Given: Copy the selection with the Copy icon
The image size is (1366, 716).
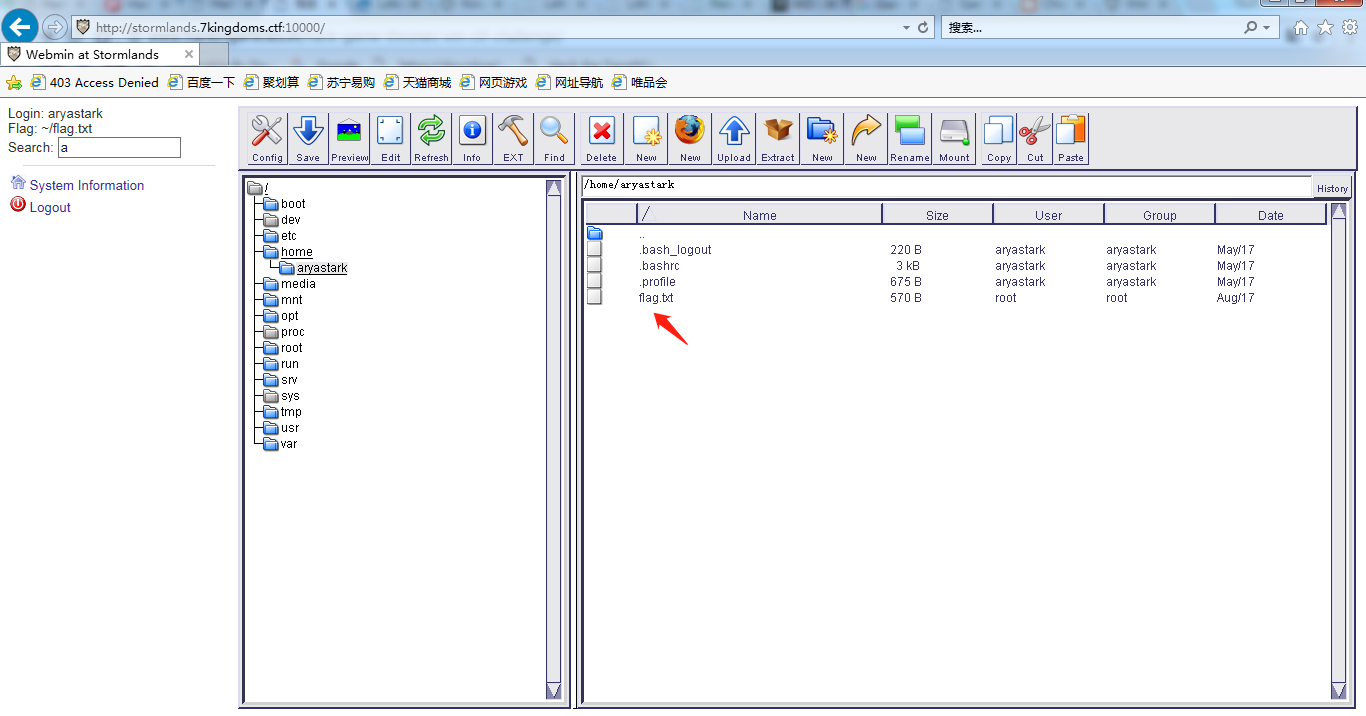Looking at the screenshot, I should 999,138.
